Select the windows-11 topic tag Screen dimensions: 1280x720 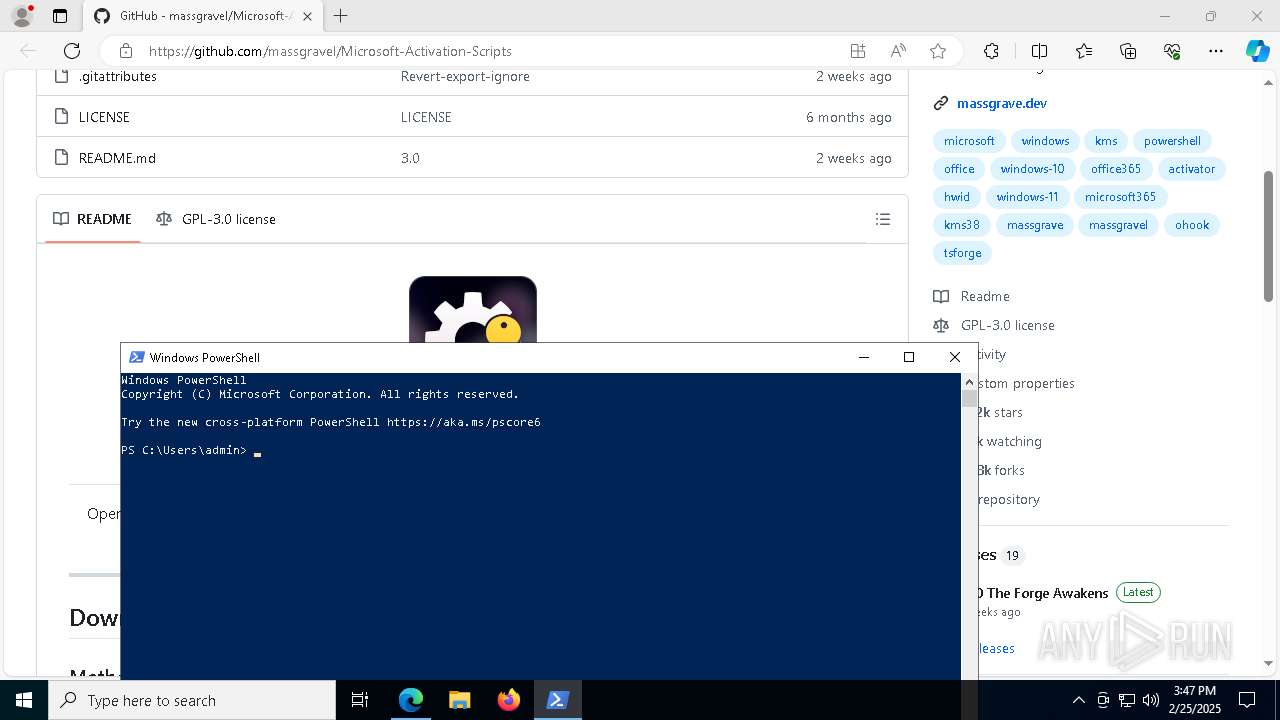point(1027,197)
